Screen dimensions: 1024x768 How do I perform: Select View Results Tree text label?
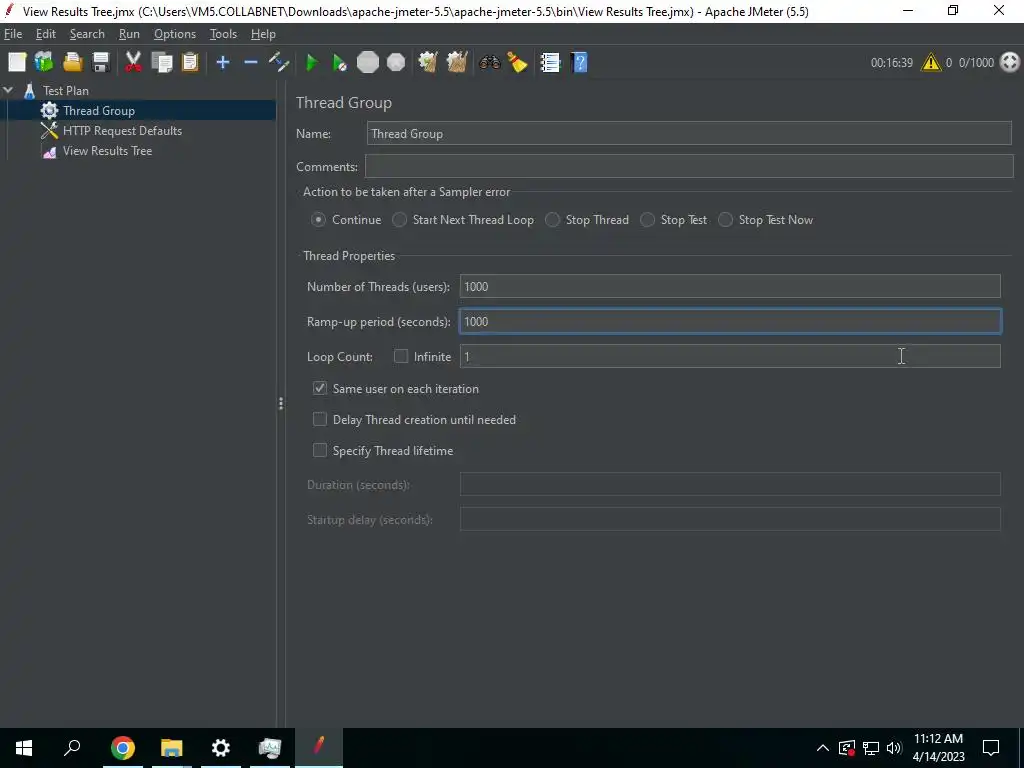click(107, 151)
